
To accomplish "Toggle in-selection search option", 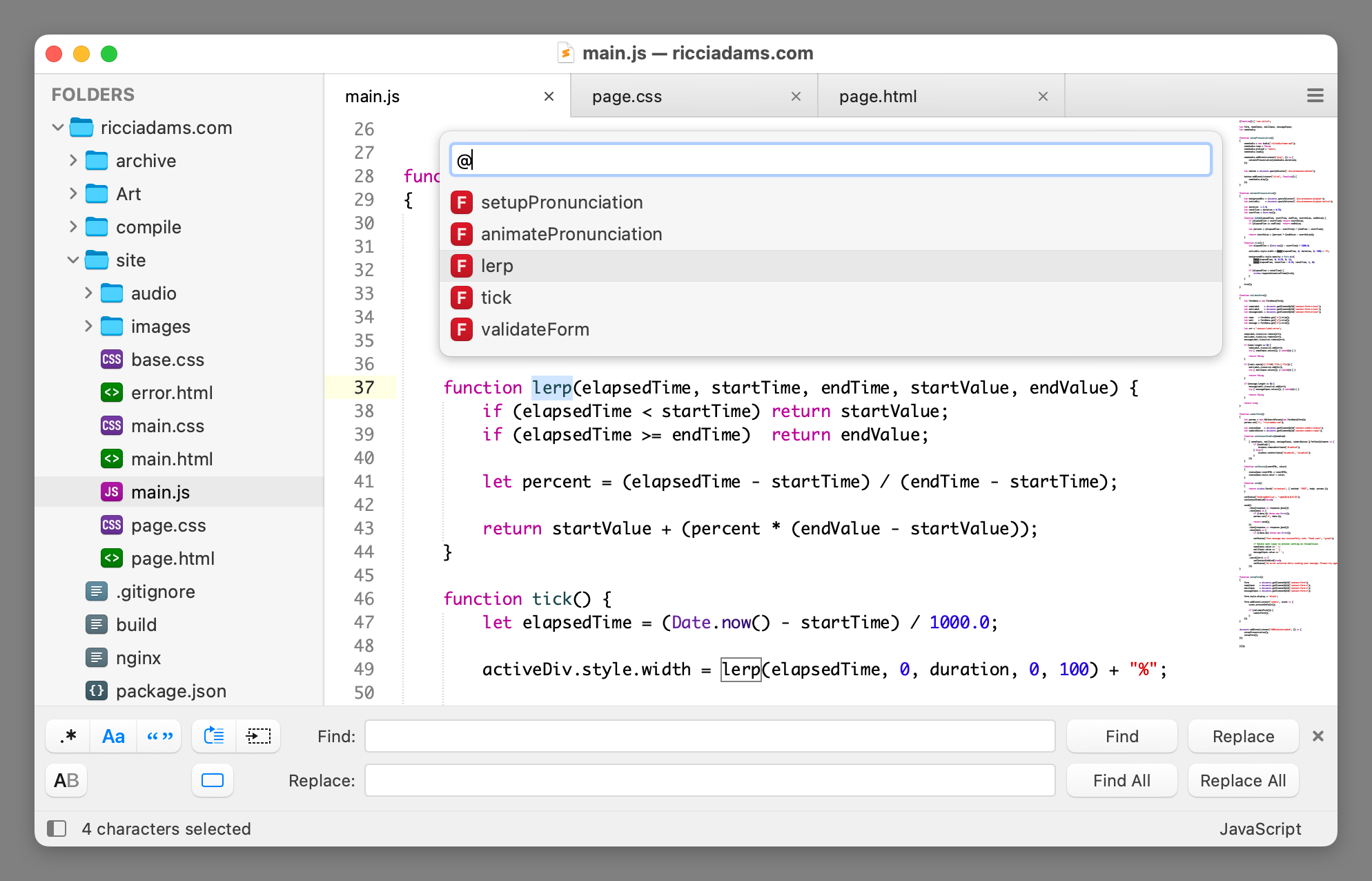I will 258,736.
